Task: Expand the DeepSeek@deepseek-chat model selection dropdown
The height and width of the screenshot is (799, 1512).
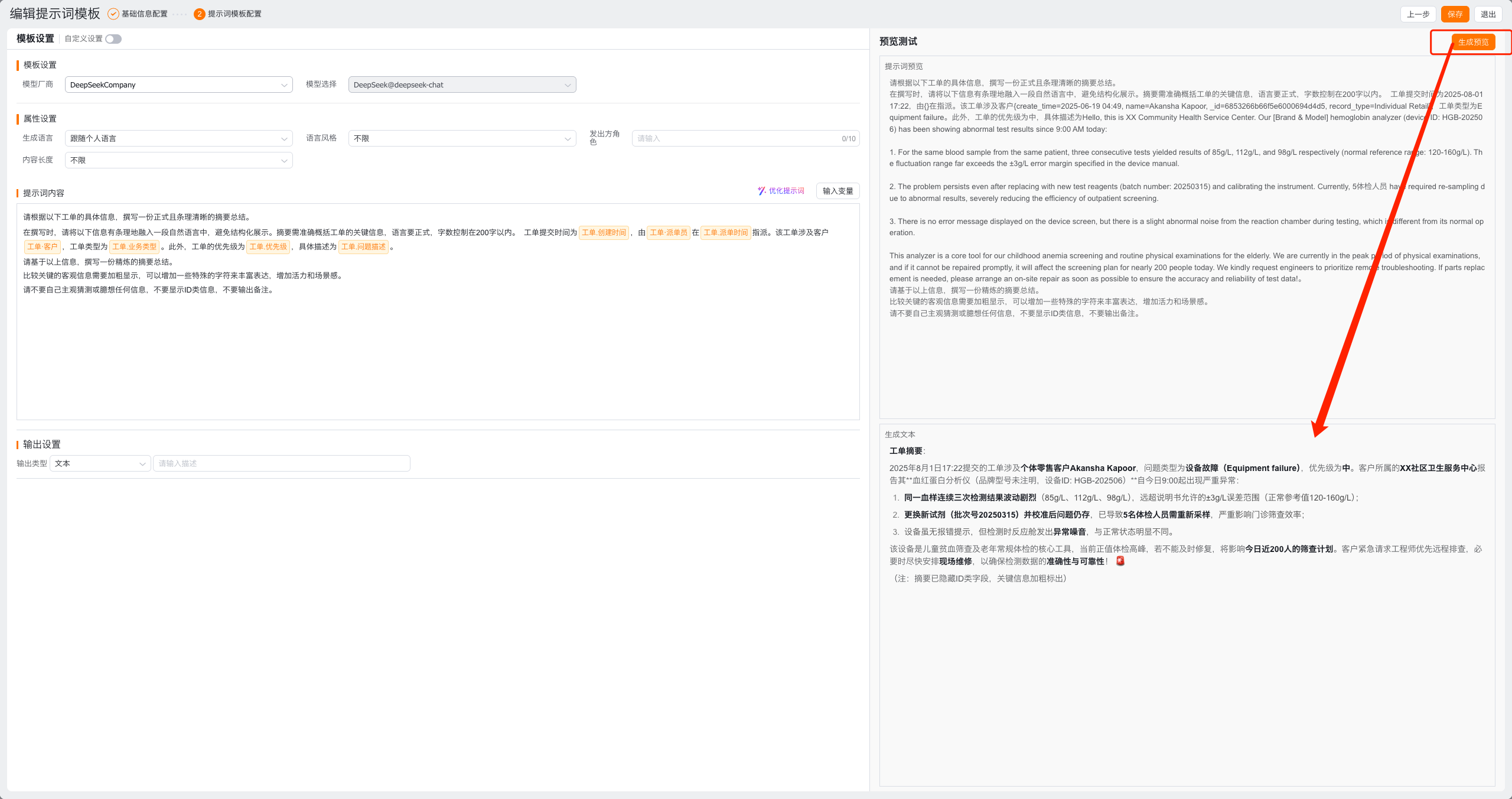Action: tap(462, 85)
